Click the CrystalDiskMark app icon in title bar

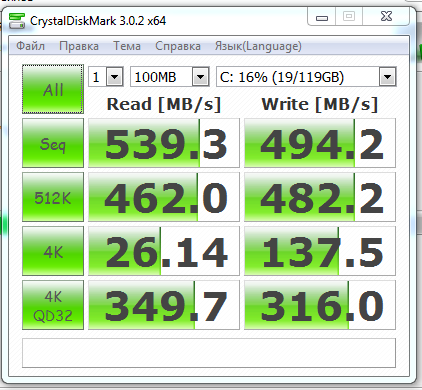[x=17, y=21]
